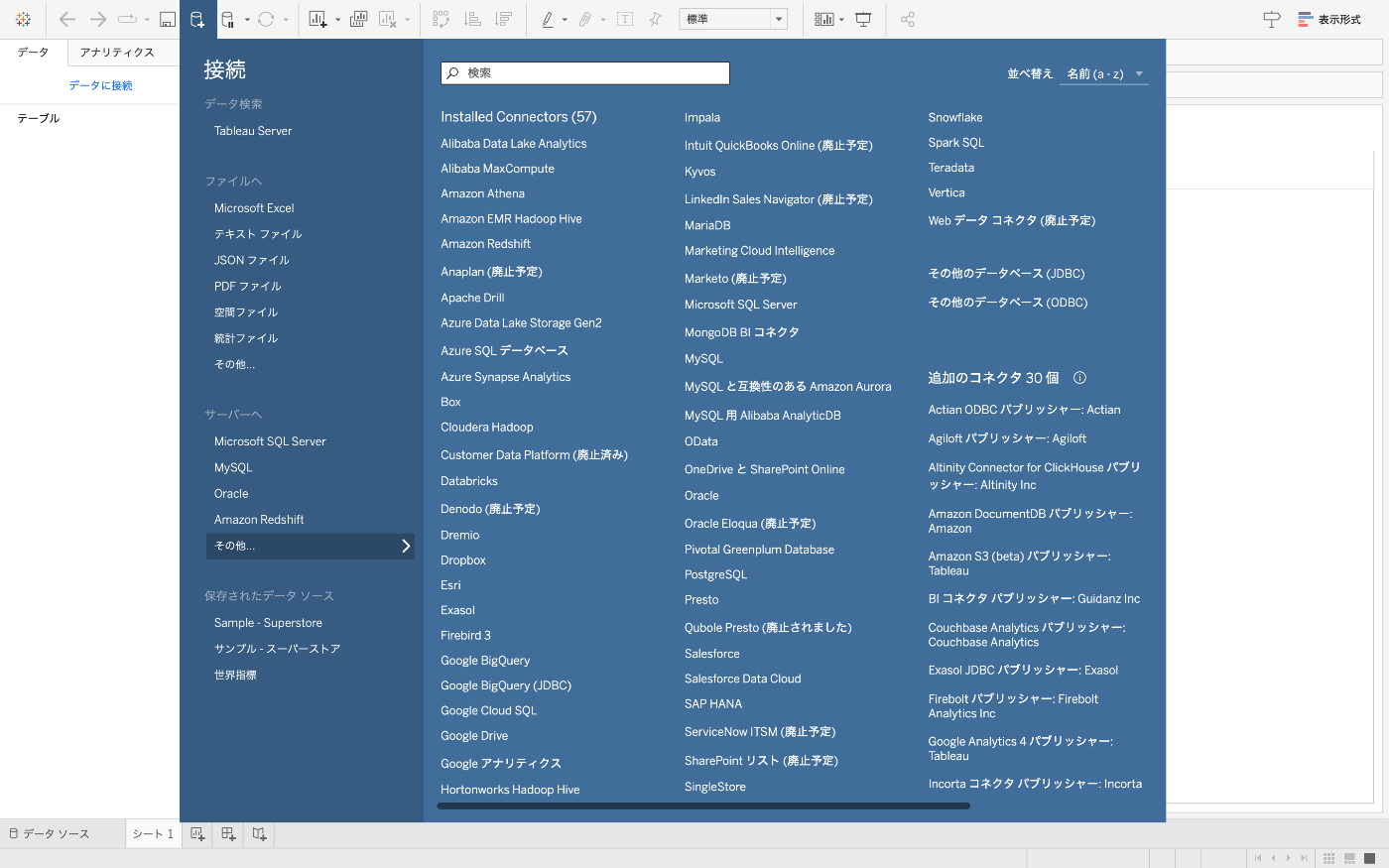Click the 表示形式 Show Me button
The image size is (1389, 868).
coord(1329,19)
